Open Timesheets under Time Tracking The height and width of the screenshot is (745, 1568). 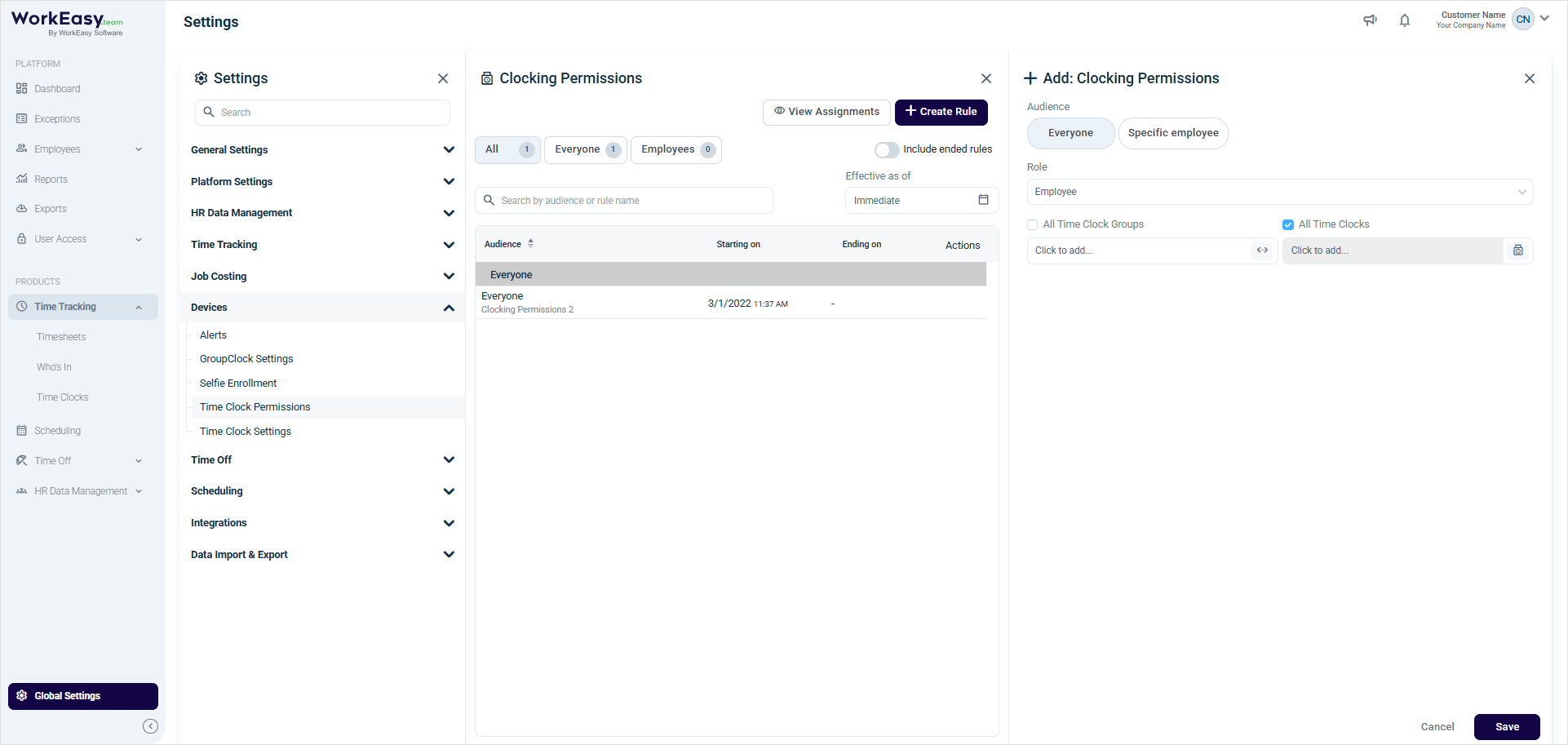[61, 337]
